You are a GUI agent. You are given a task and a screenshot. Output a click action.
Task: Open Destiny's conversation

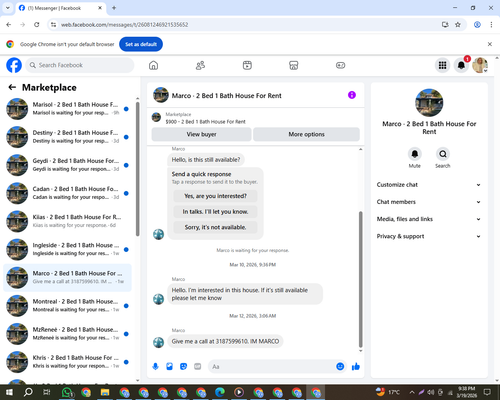[x=68, y=137]
